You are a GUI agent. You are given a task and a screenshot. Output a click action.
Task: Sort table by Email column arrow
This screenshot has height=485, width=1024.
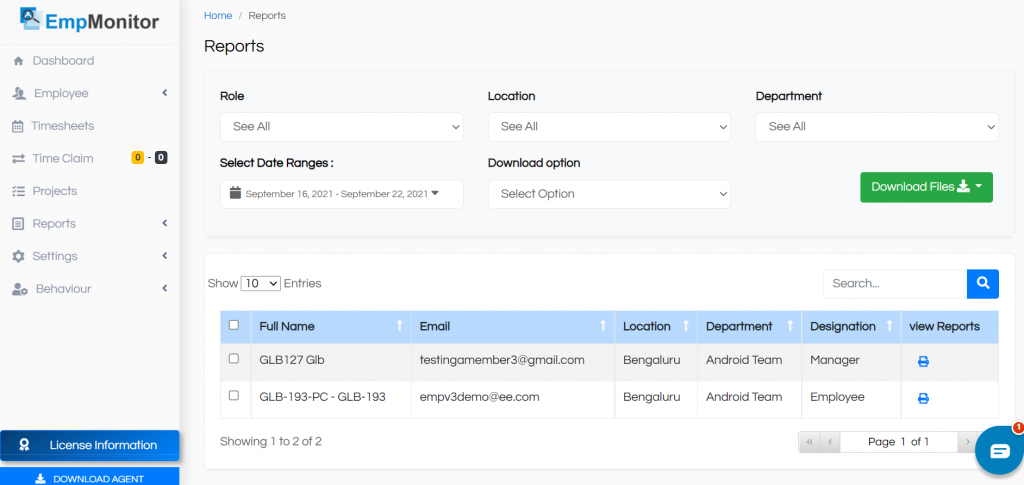603,326
